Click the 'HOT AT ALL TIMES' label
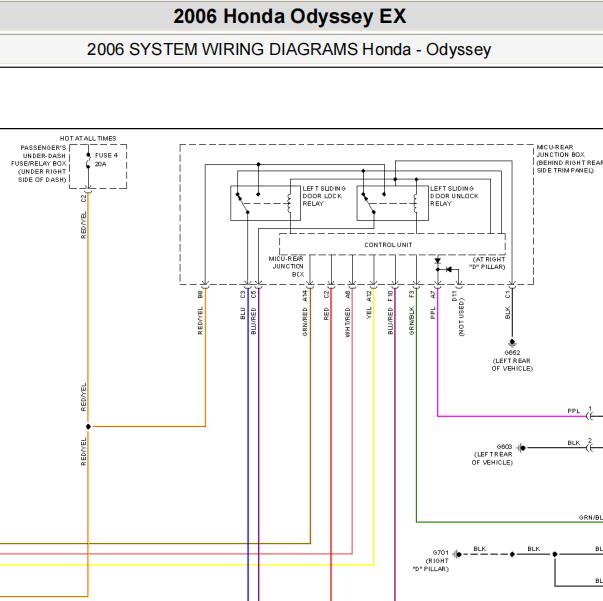The width and height of the screenshot is (603, 601). tap(88, 138)
